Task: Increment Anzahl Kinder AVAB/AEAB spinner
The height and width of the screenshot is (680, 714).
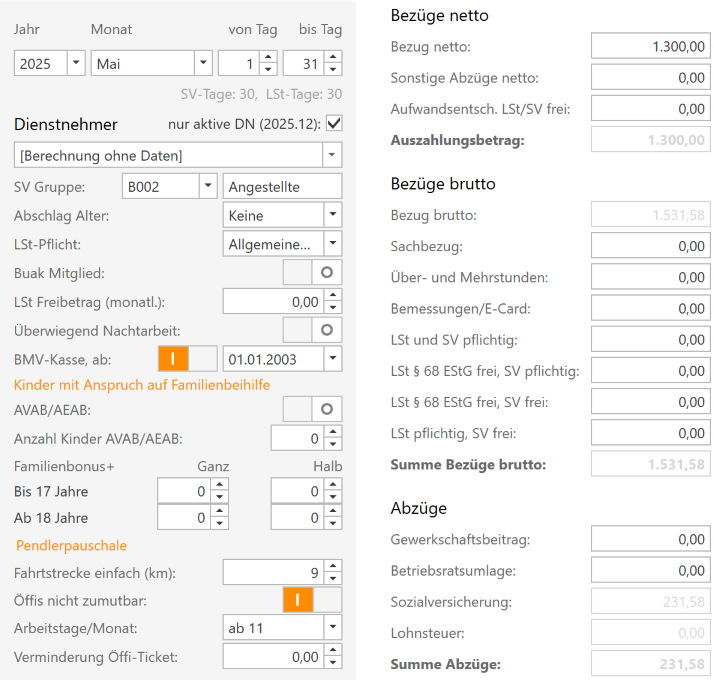Action: [x=333, y=432]
